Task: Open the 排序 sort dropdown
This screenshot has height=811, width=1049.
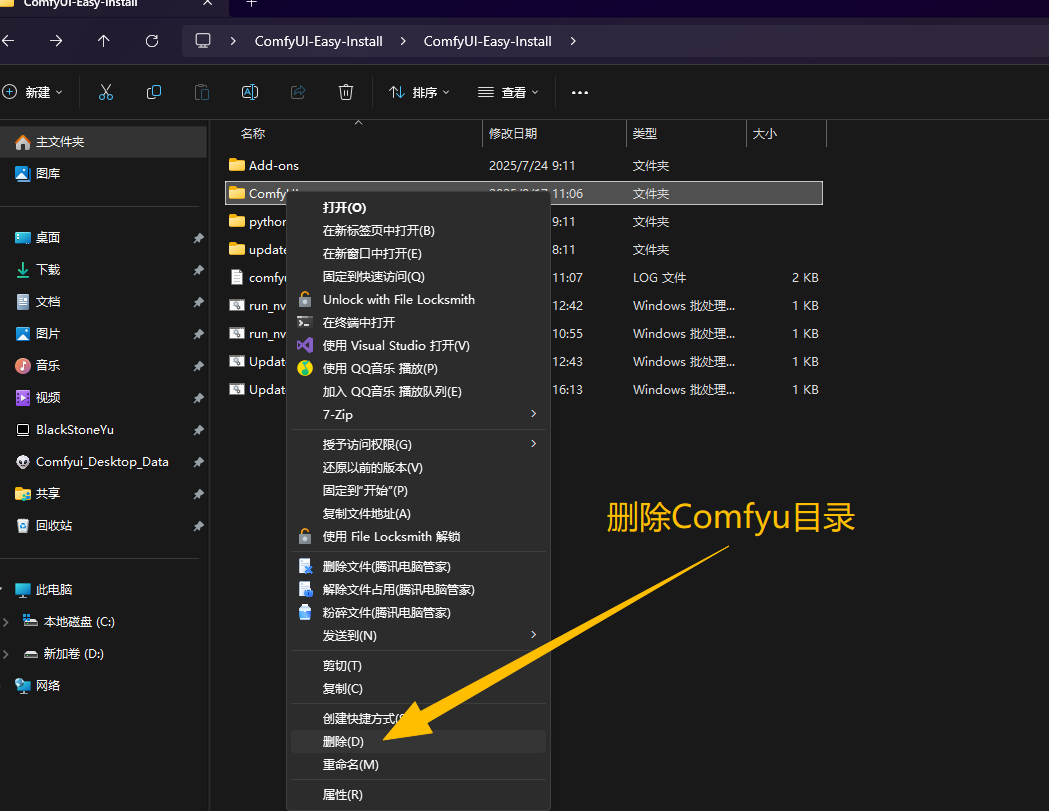Action: click(x=419, y=92)
